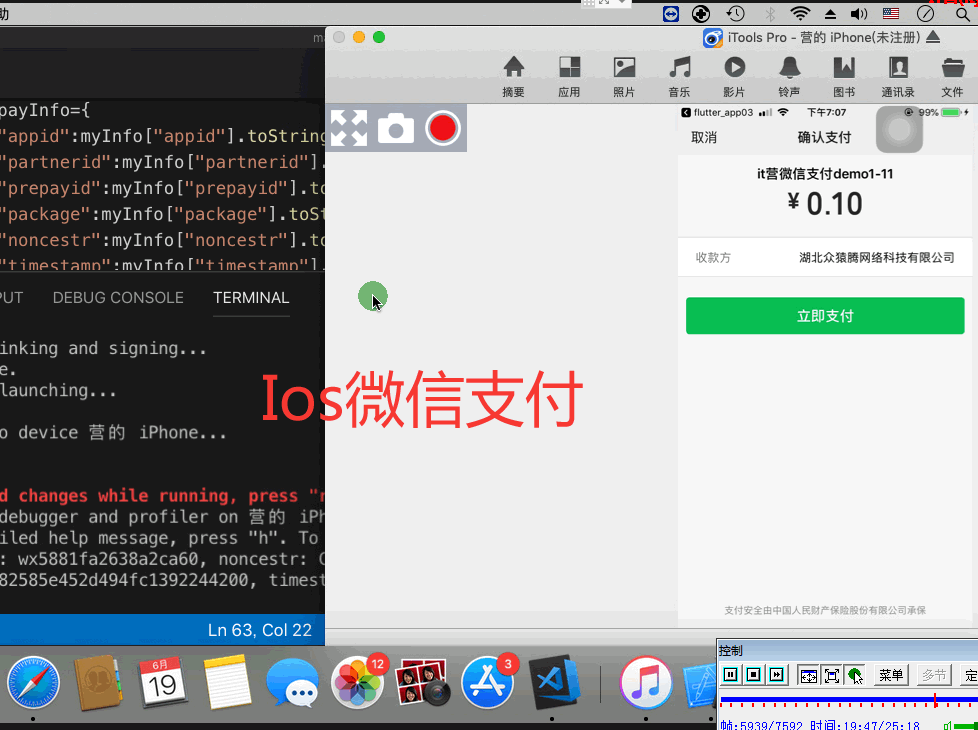Switch to the DEBUG CONSOLE tab

pyautogui.click(x=118, y=298)
